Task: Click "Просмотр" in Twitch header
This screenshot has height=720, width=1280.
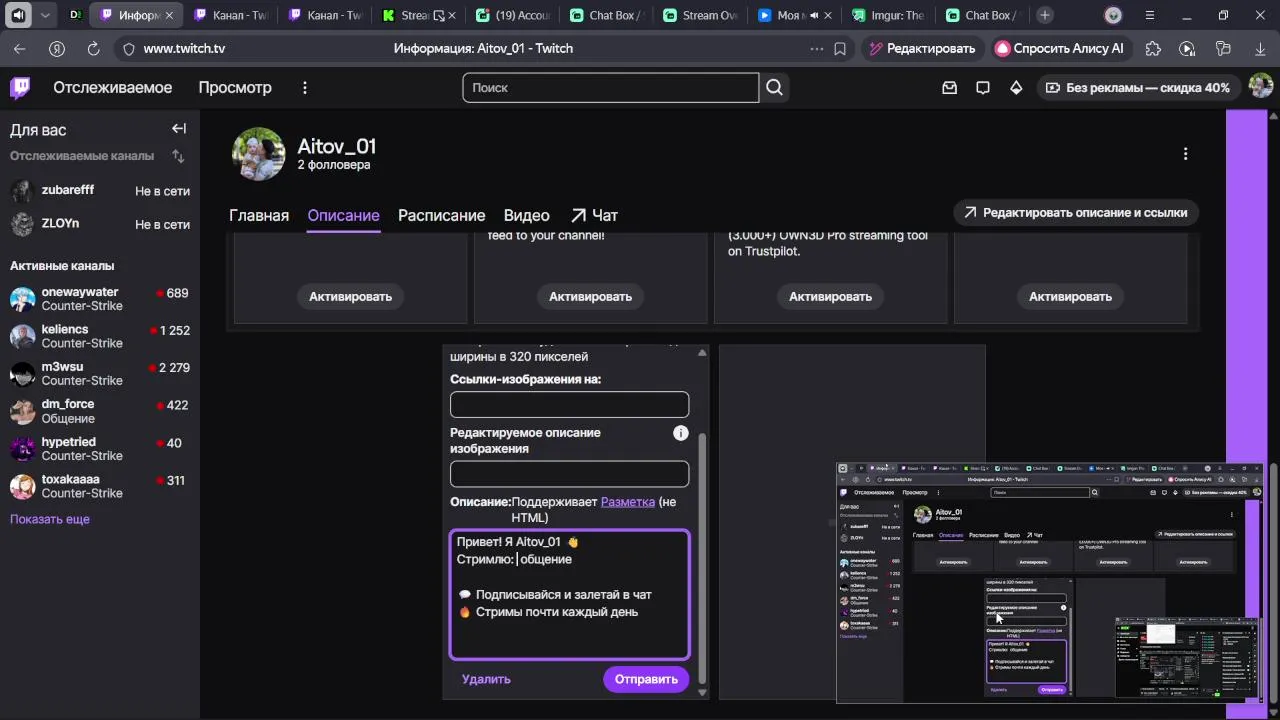Action: 235,88
